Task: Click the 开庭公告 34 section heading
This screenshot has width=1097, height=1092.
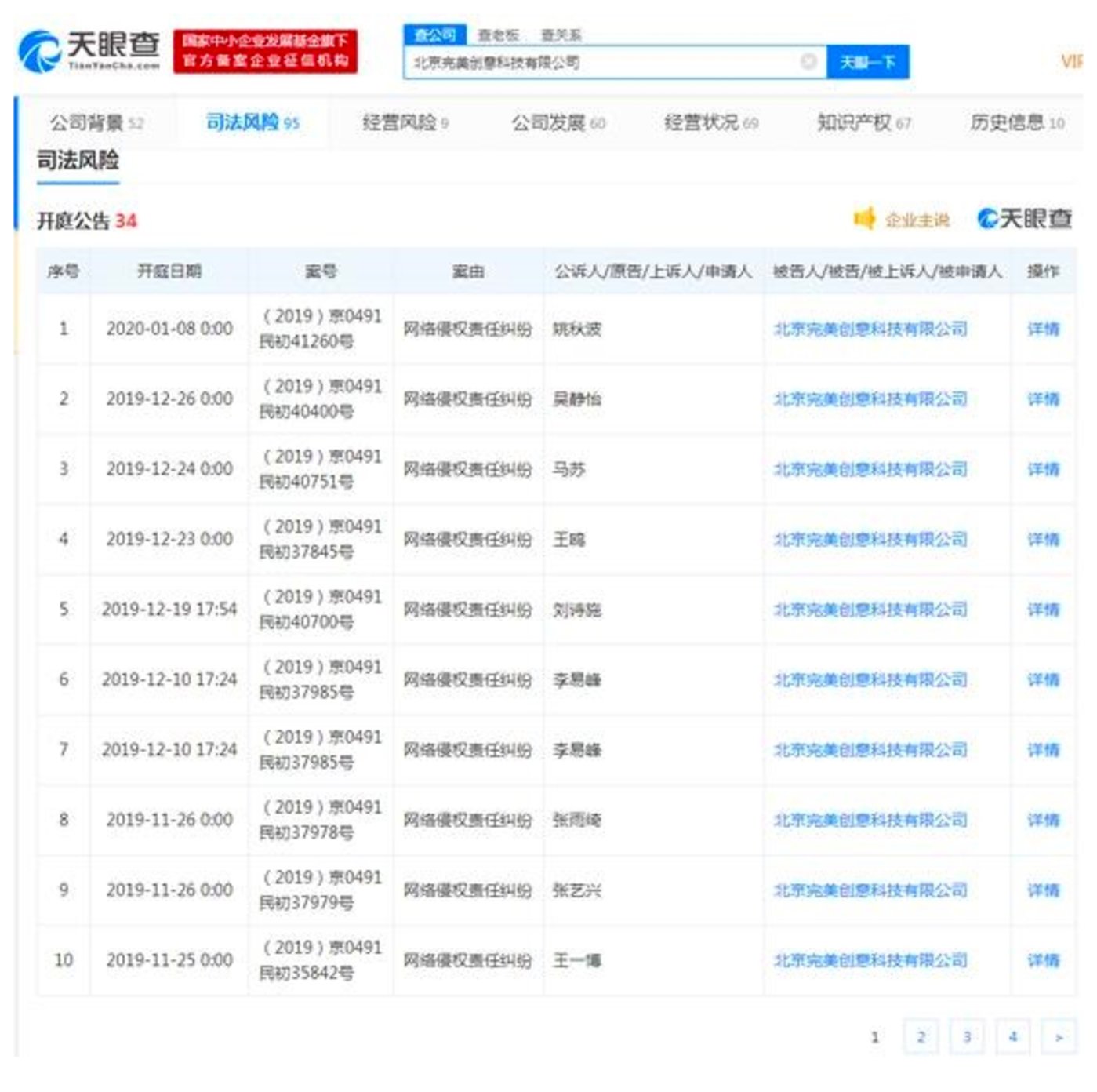Action: click(87, 221)
